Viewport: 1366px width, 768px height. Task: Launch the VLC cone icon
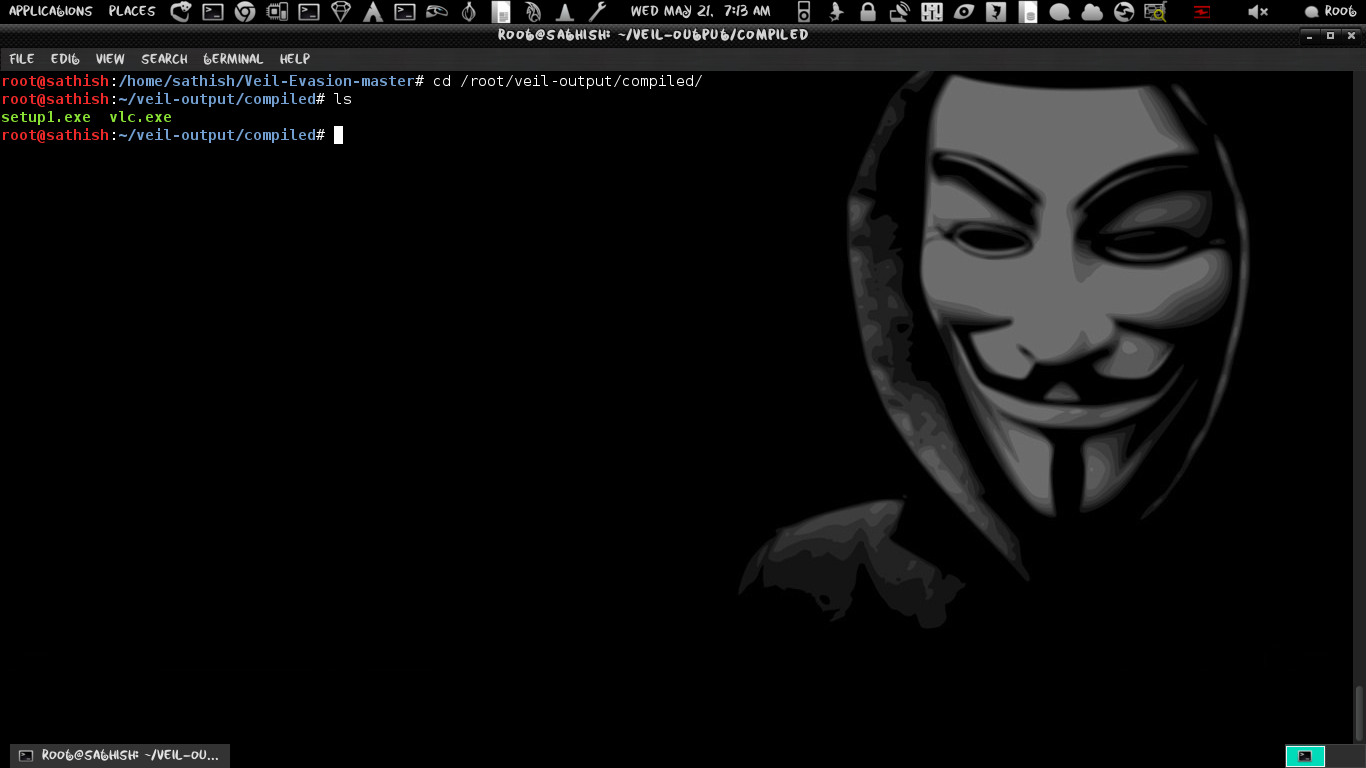(565, 12)
